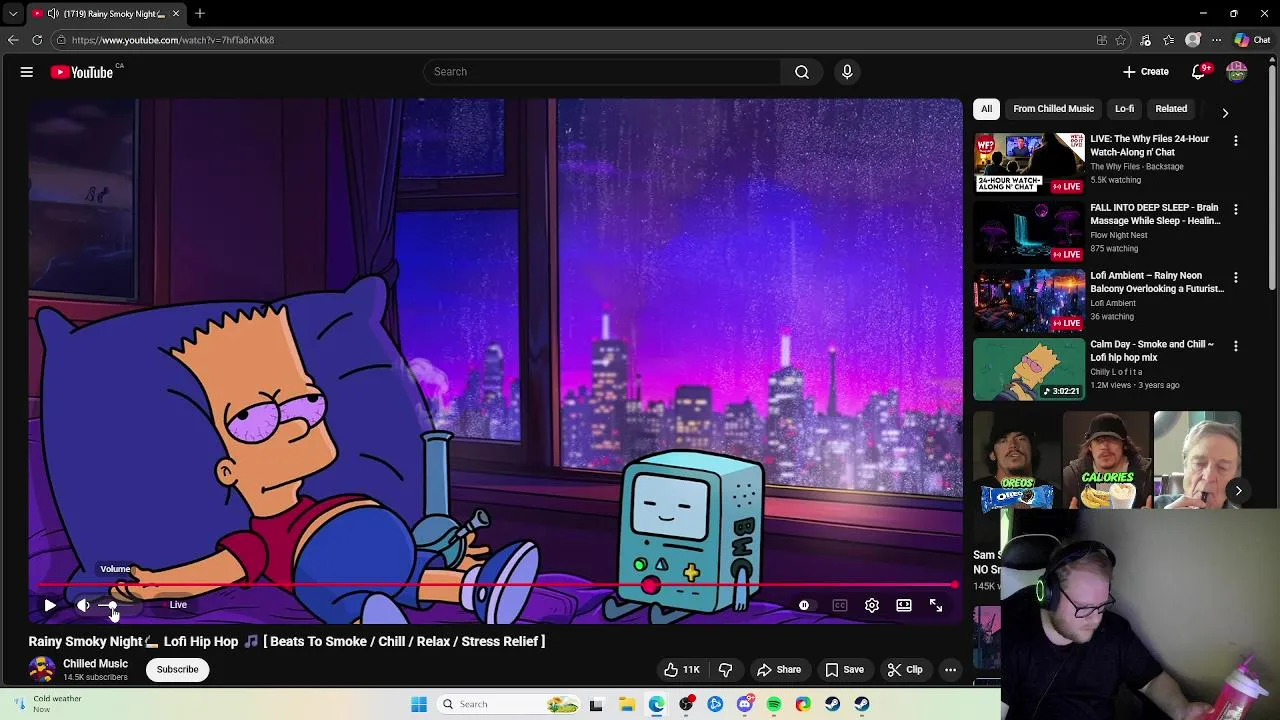The height and width of the screenshot is (720, 1280).
Task: Go back in the browser
Action: pyautogui.click(x=13, y=40)
